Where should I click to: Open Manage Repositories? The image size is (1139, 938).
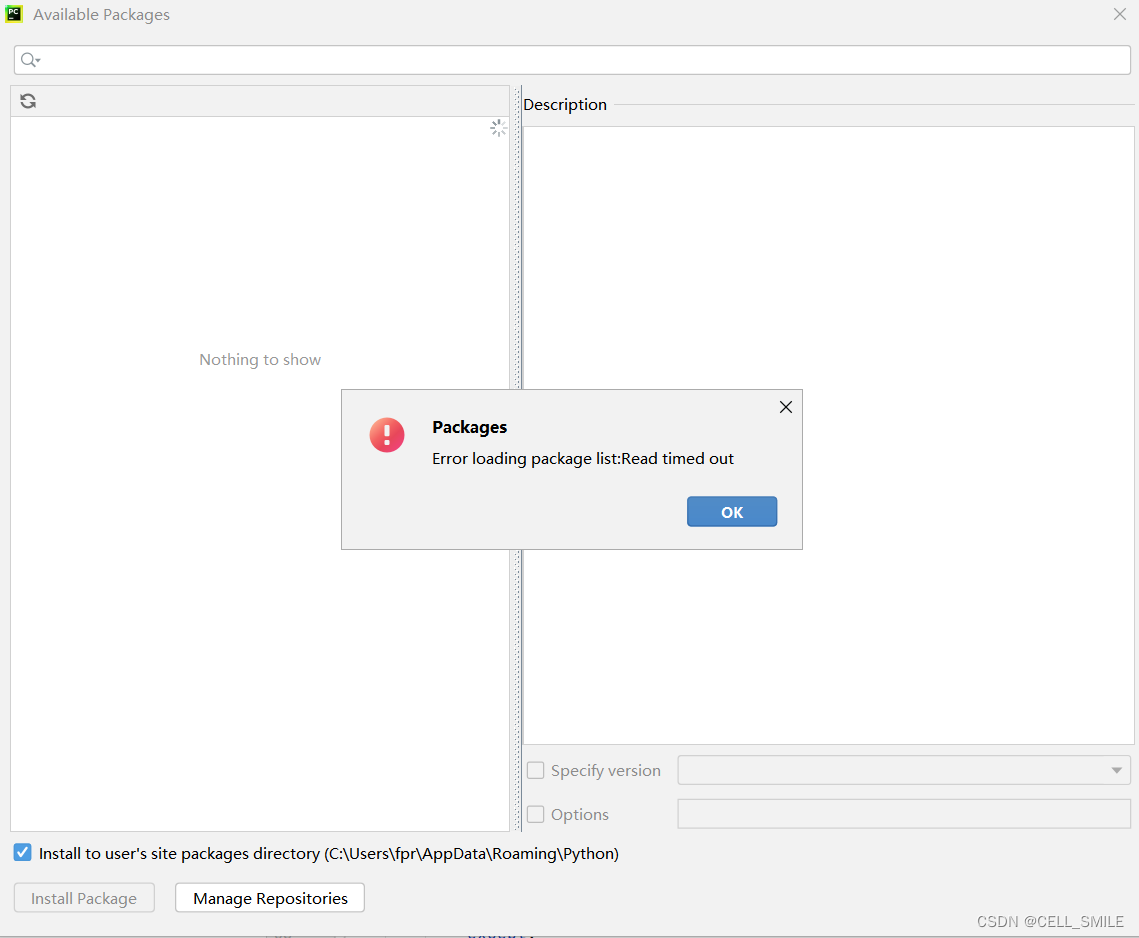pyautogui.click(x=269, y=898)
